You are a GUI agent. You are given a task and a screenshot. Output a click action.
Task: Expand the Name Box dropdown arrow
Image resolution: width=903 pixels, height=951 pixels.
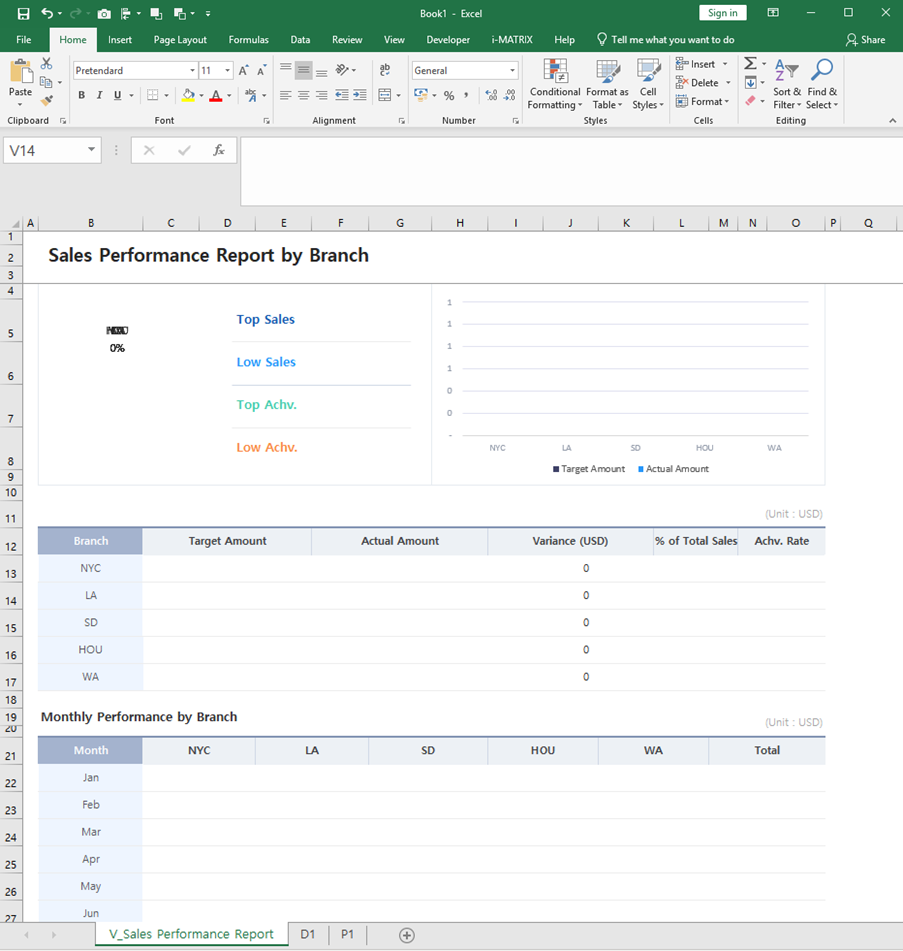pos(92,150)
